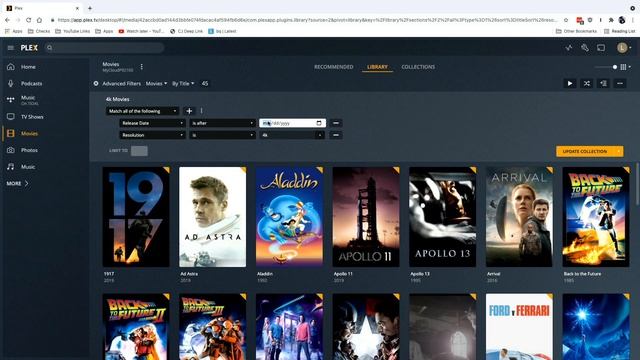Open the Apollo 13 movie poster
The image size is (640, 360).
(442, 217)
